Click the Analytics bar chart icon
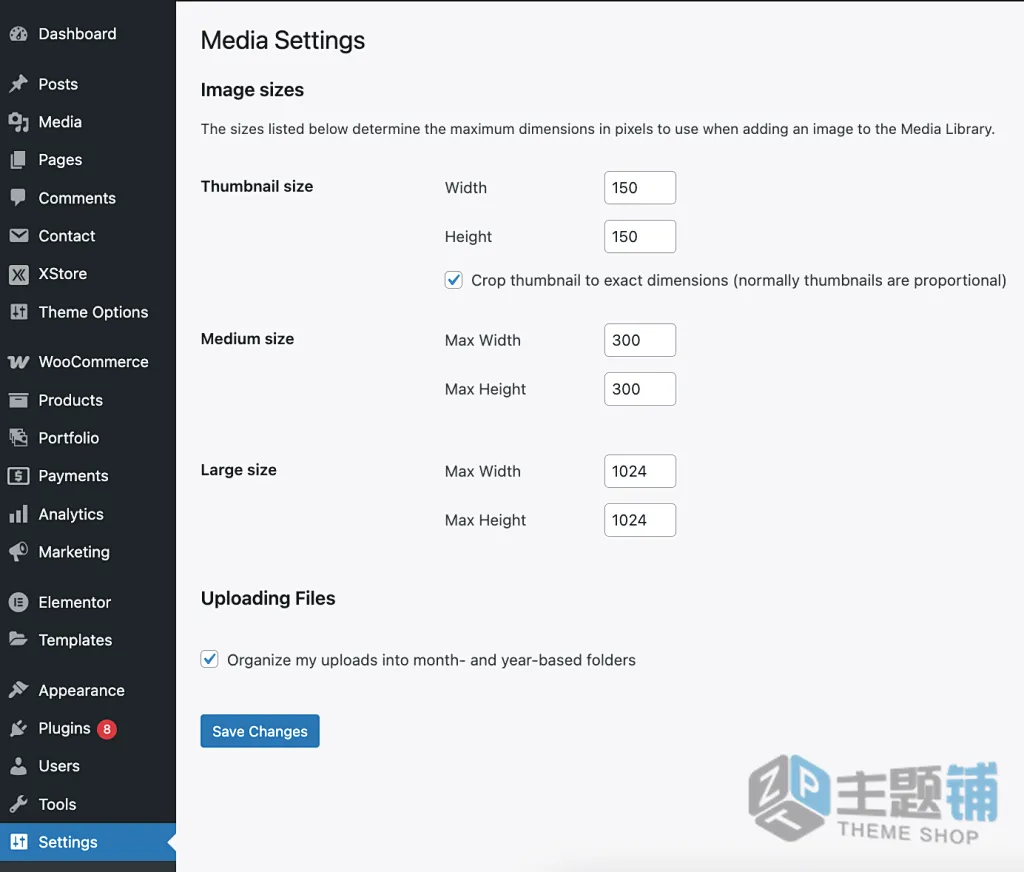Viewport: 1024px width, 872px height. [19, 514]
